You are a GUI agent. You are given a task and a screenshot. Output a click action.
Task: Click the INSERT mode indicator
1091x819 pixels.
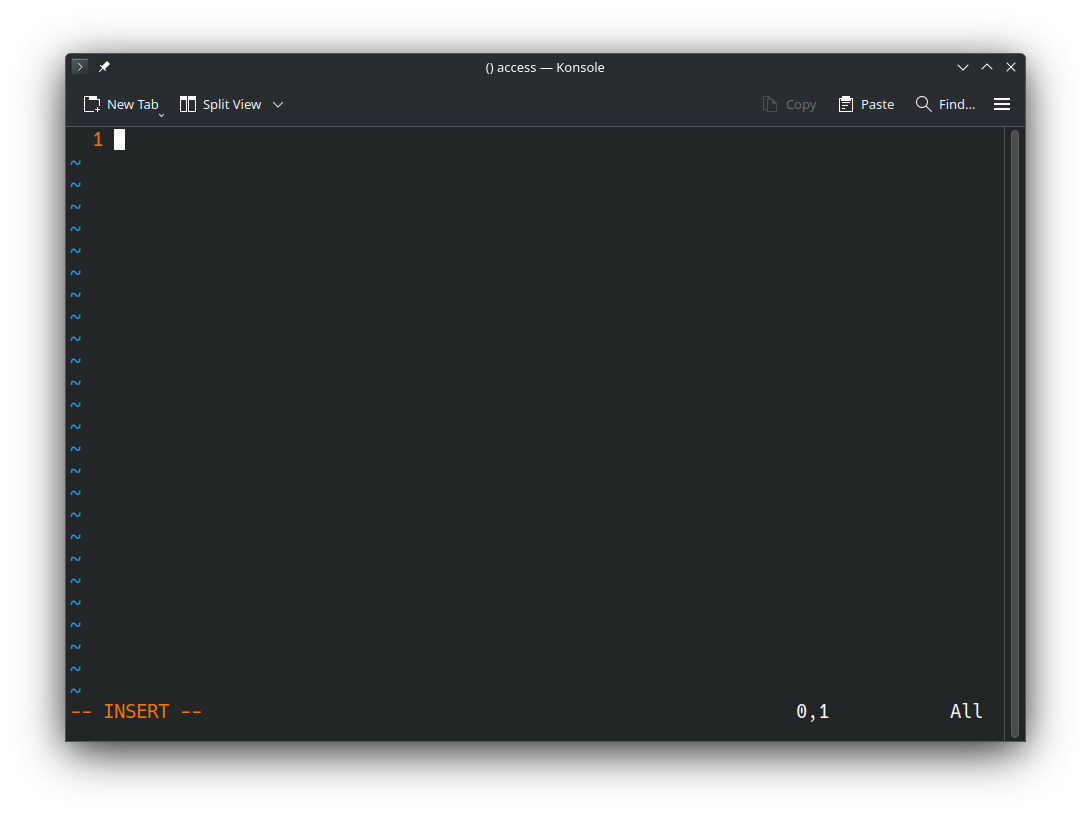[x=136, y=711]
